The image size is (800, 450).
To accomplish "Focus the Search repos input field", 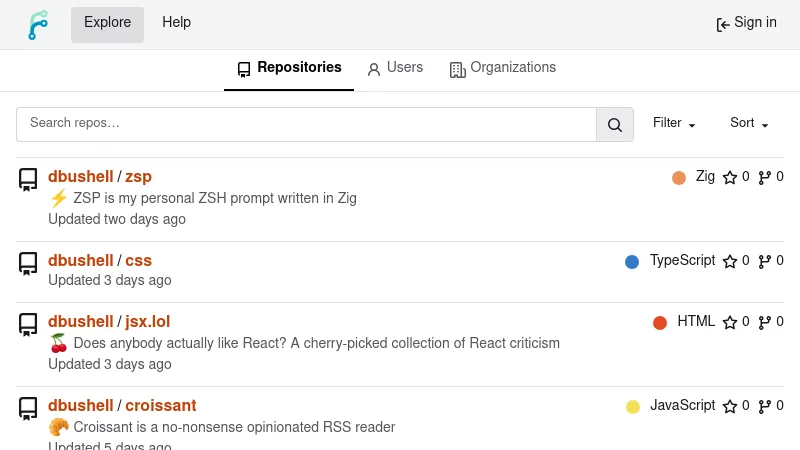I will point(306,124).
